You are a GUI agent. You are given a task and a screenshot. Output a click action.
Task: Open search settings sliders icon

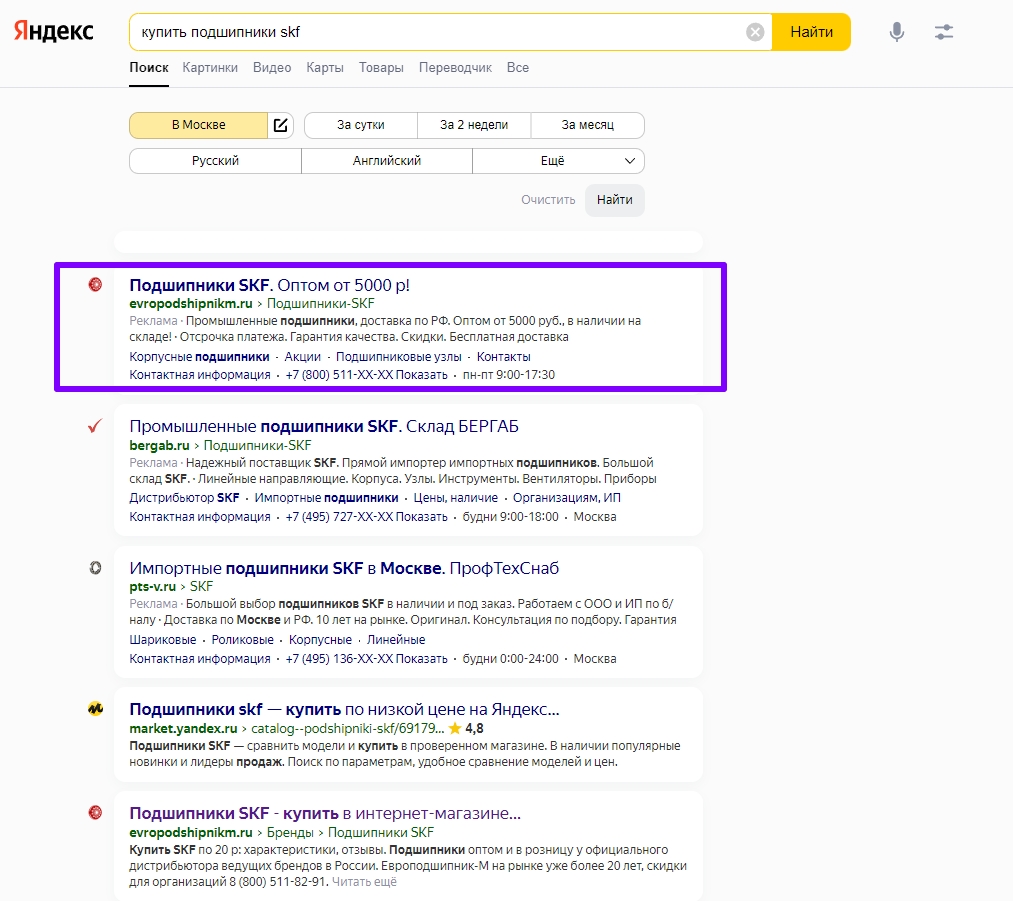944,32
